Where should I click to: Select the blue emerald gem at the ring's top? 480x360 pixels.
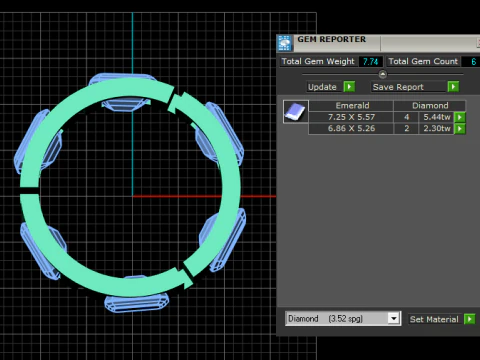pyautogui.click(x=123, y=77)
